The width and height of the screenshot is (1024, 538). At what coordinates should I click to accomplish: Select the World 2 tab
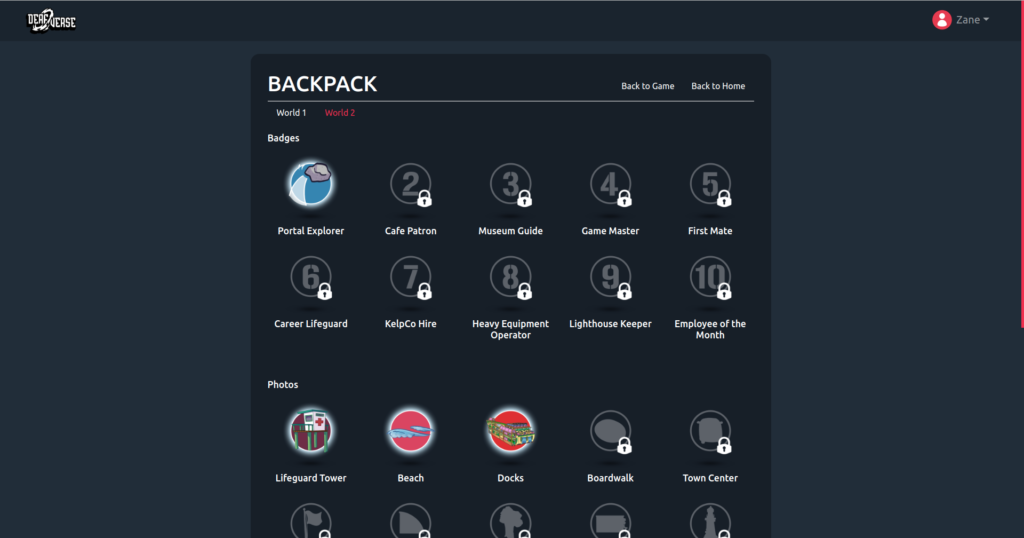point(340,112)
